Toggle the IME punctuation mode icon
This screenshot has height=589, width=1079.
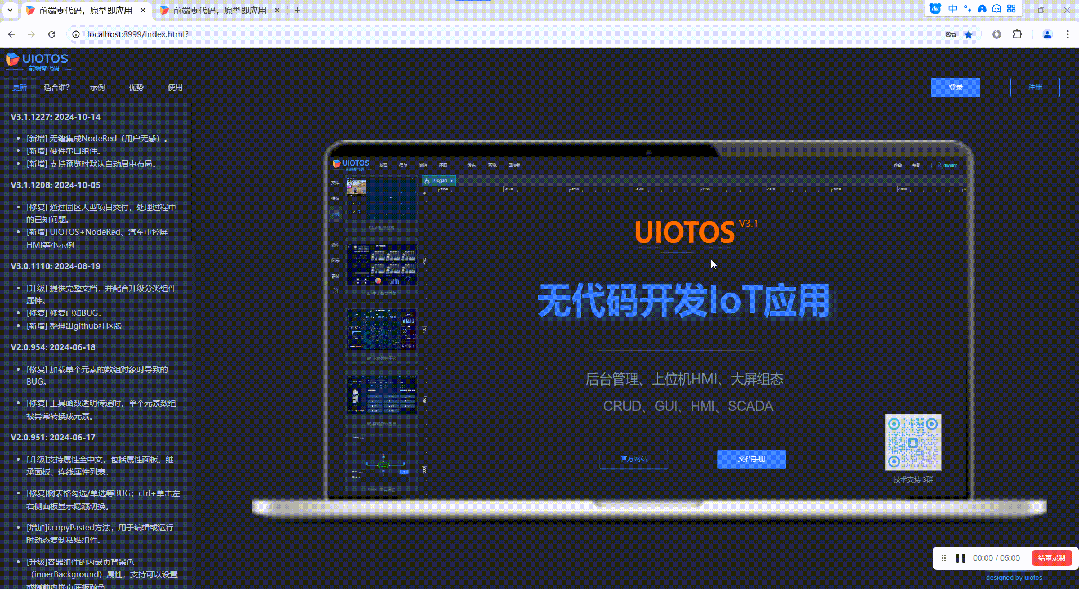coord(968,9)
